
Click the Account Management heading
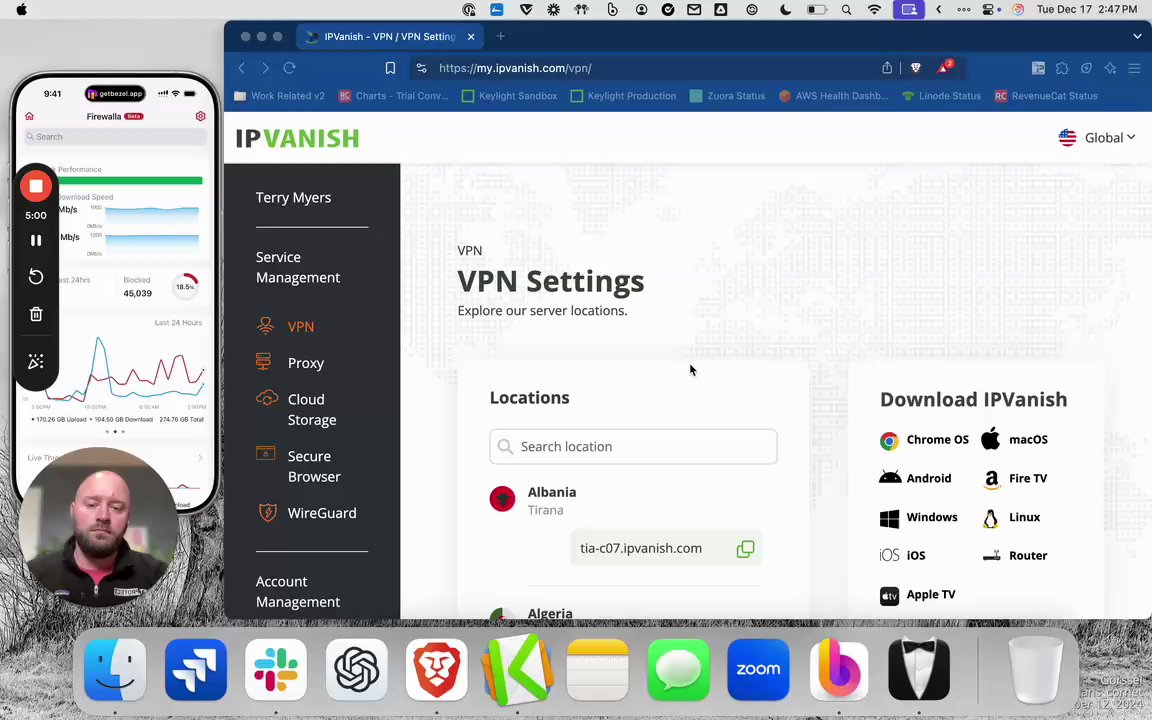pos(298,591)
